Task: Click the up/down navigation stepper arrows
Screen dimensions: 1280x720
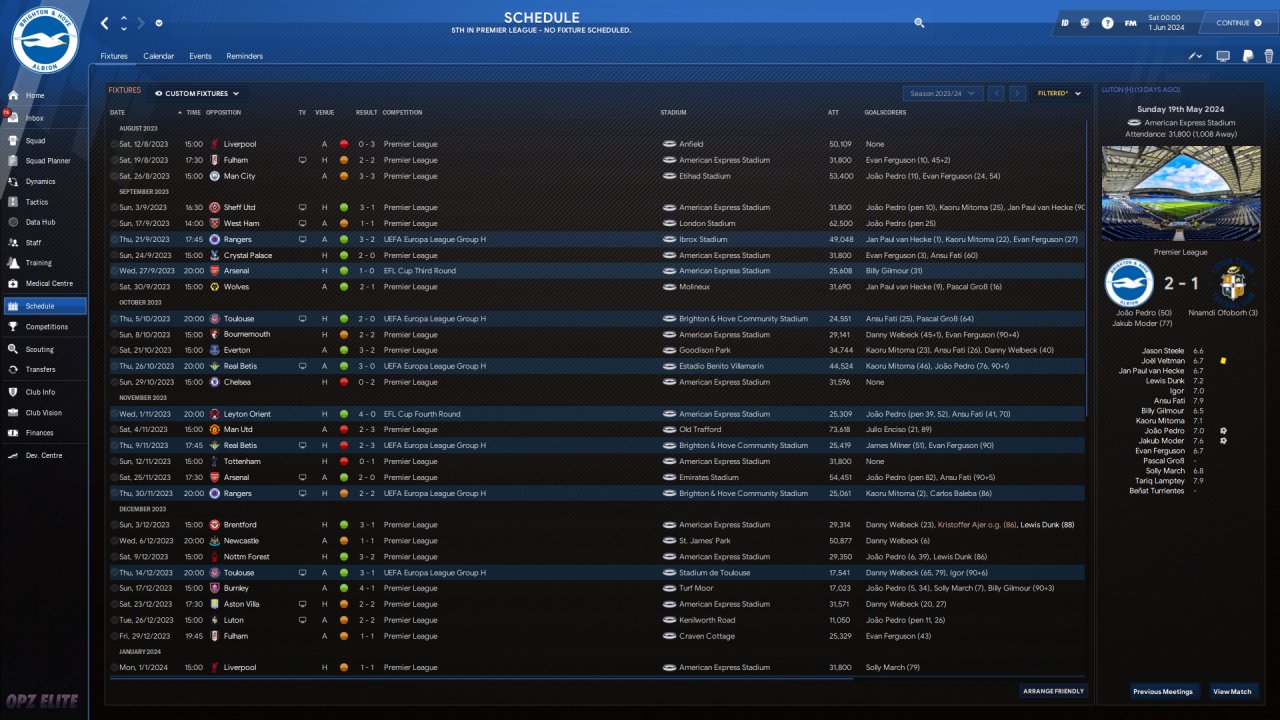Action: pos(124,23)
